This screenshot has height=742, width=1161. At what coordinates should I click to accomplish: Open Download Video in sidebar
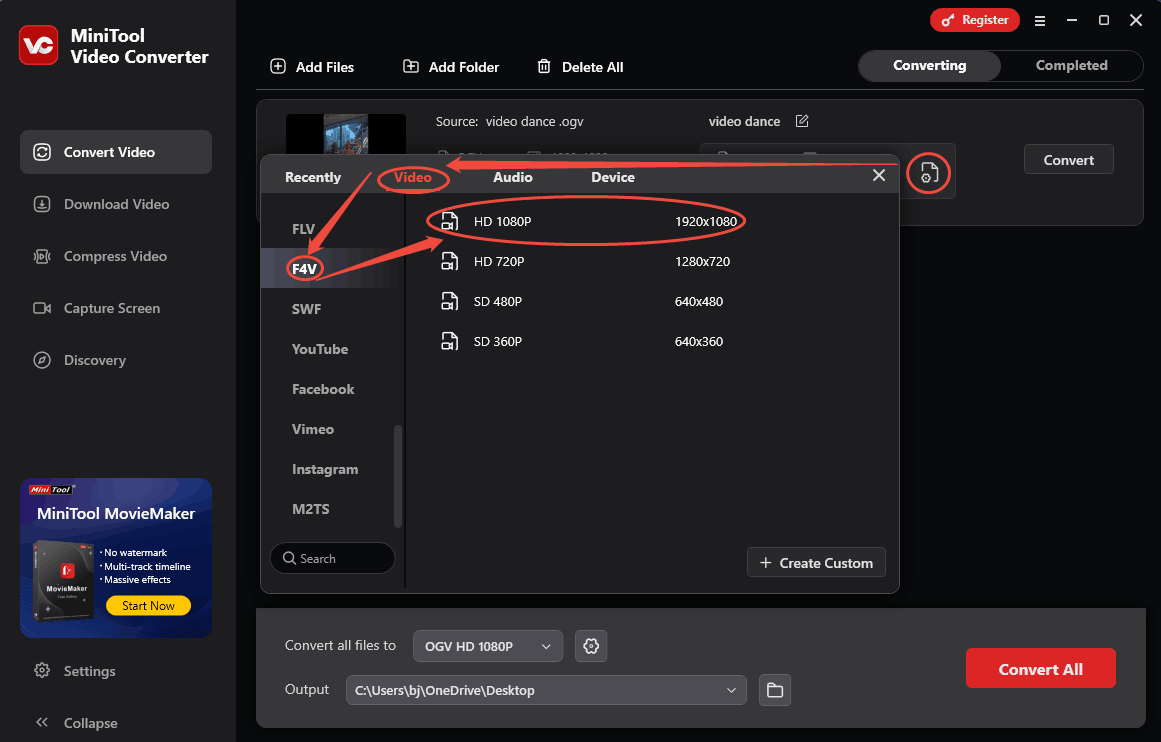coord(116,204)
